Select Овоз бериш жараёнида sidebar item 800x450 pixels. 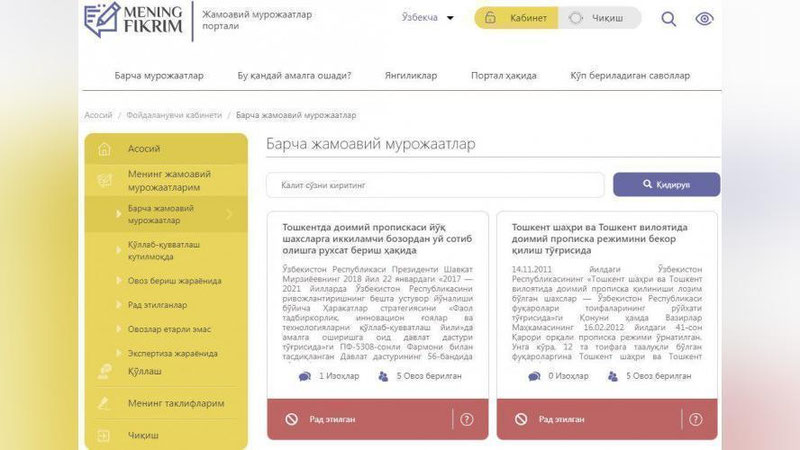[x=173, y=281]
